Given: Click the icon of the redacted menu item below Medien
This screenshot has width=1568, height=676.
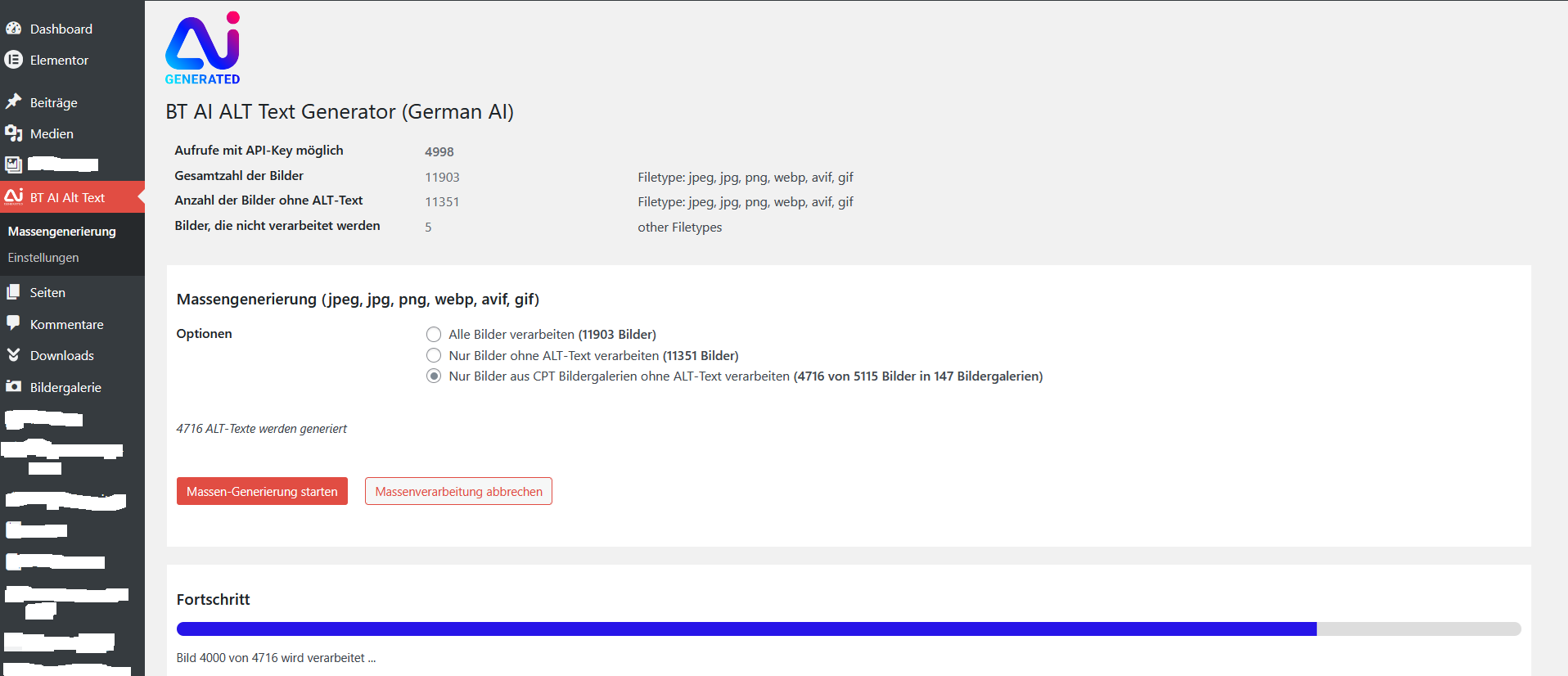Looking at the screenshot, I should [13, 164].
